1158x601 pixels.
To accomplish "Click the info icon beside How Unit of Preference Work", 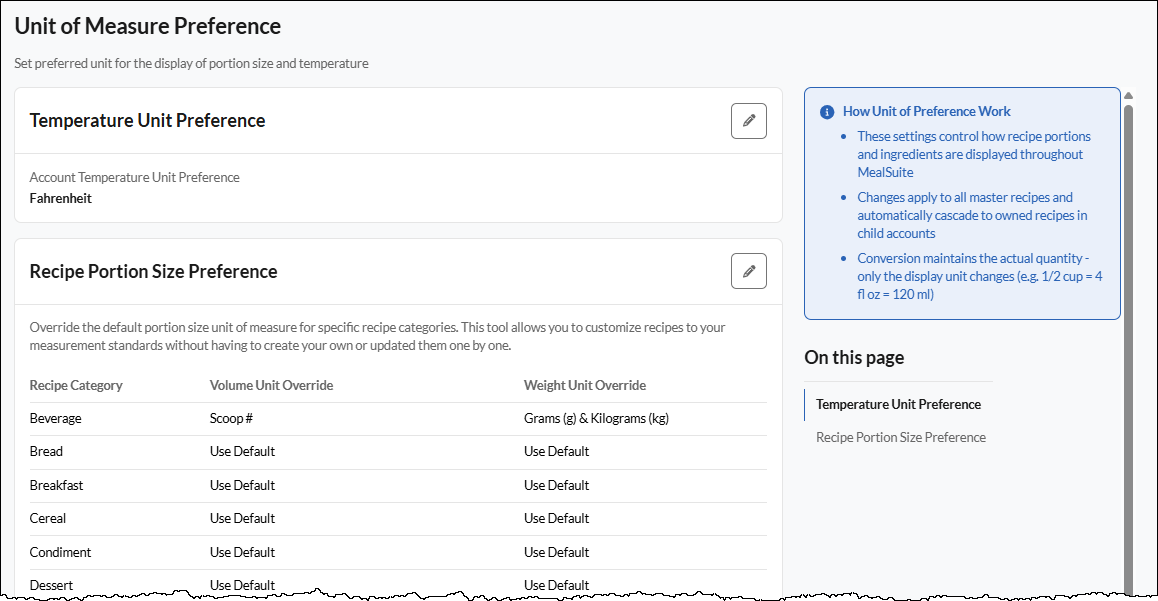I will pos(827,111).
